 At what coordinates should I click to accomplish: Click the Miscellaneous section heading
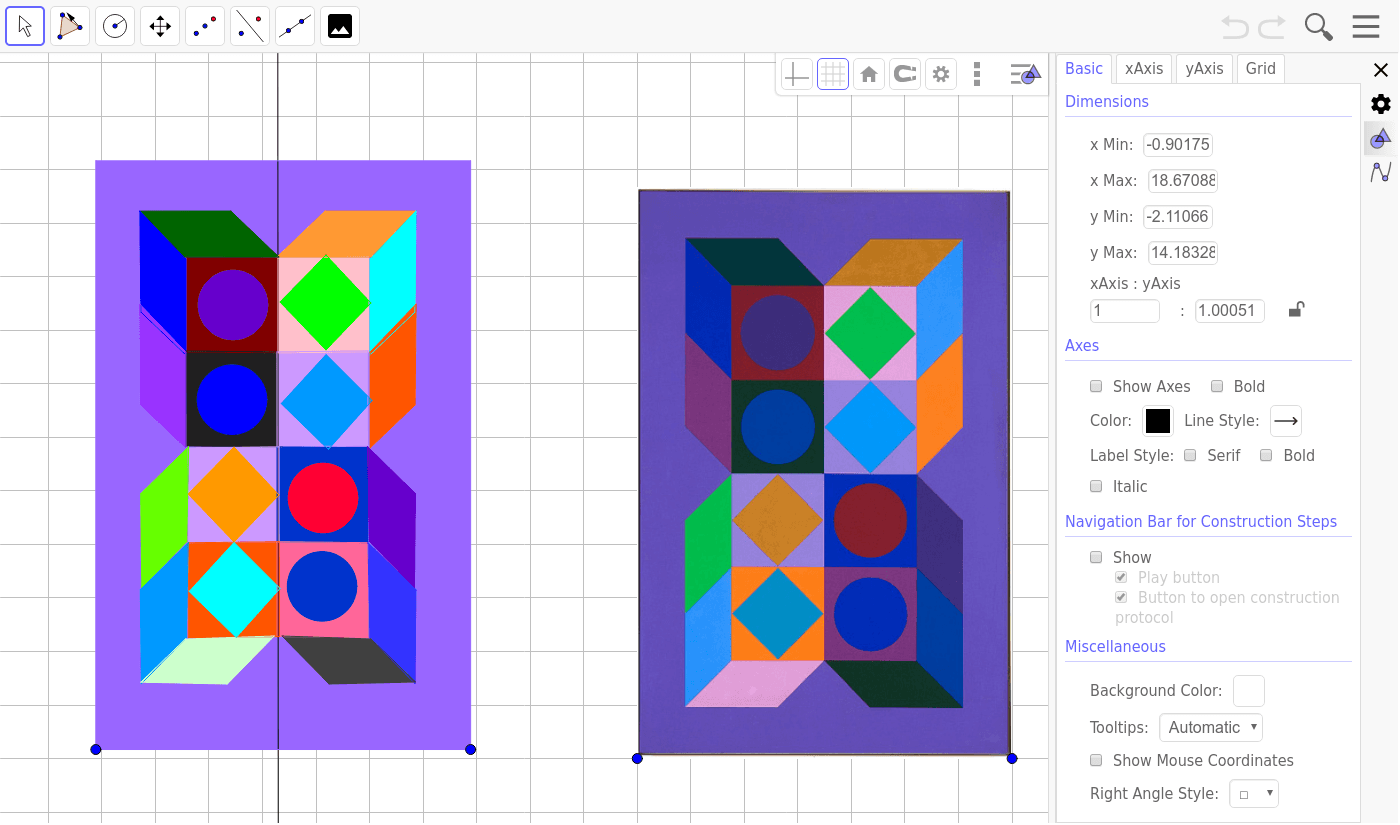tap(1115, 646)
